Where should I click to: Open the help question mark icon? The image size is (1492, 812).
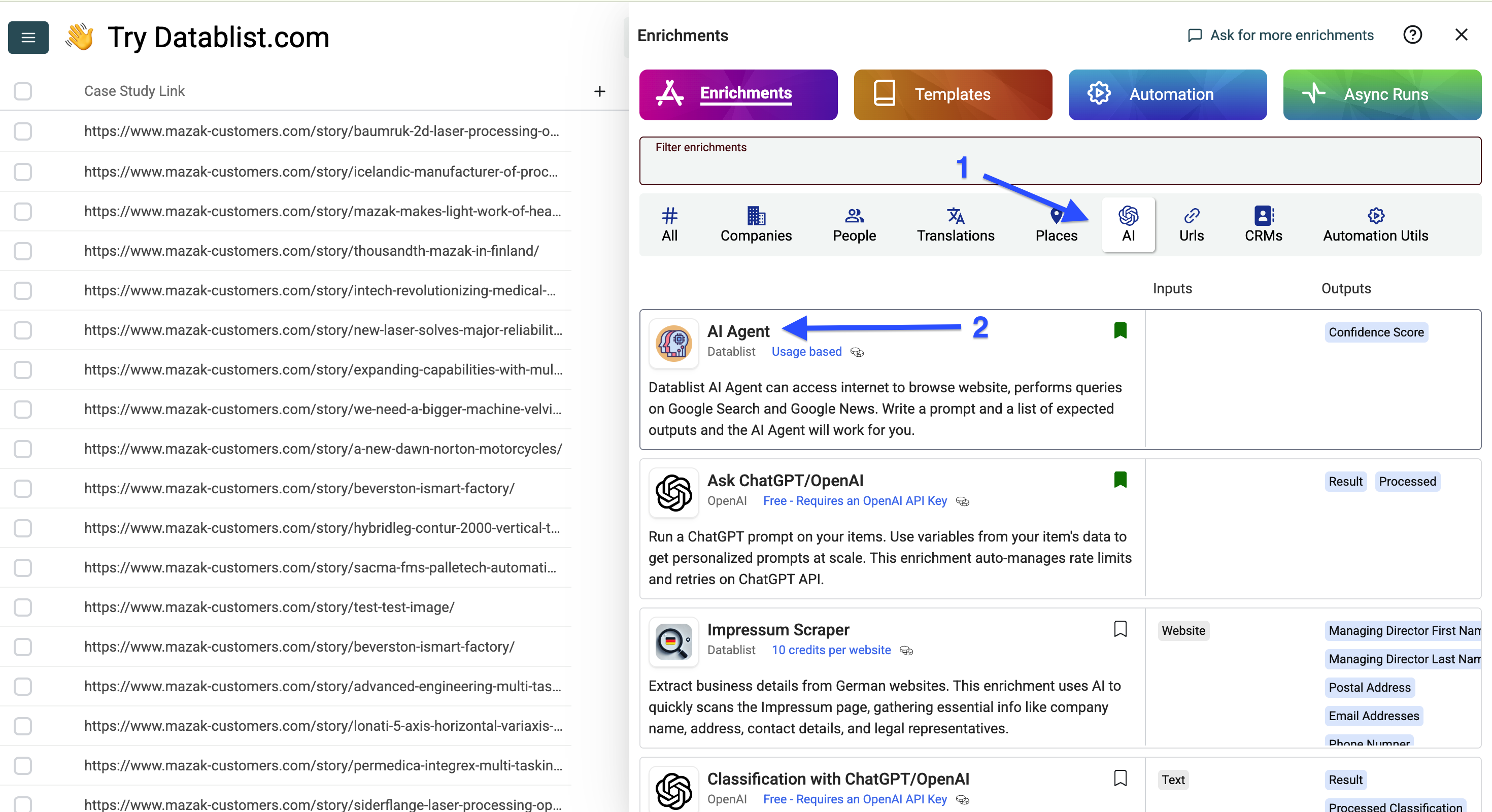(x=1413, y=35)
